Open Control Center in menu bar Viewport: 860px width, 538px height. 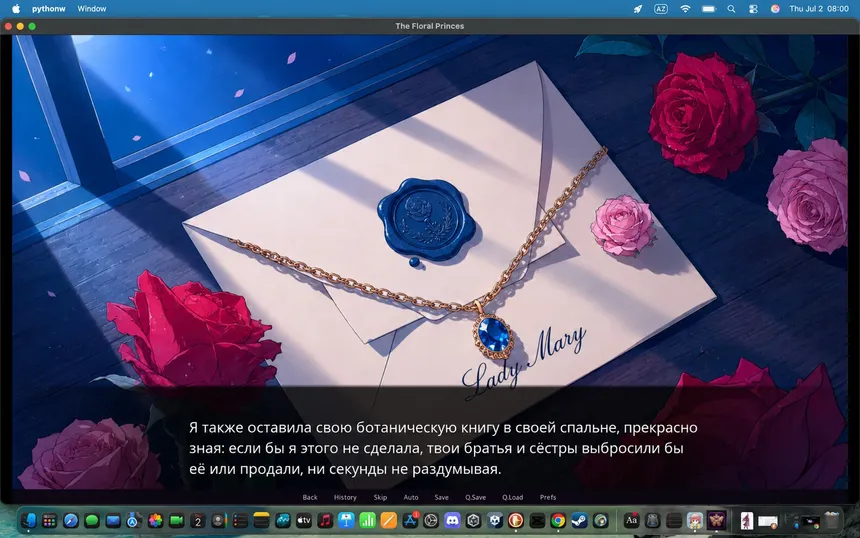[x=753, y=9]
